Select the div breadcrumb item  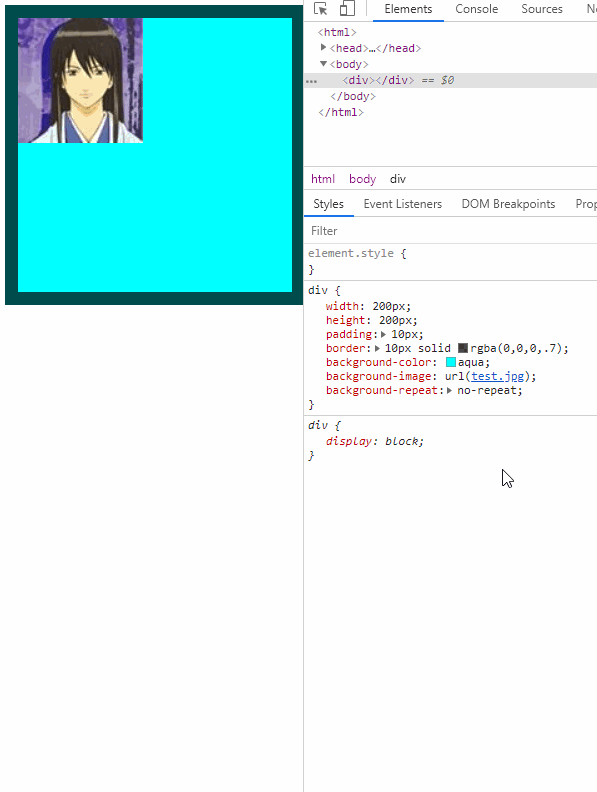397,179
